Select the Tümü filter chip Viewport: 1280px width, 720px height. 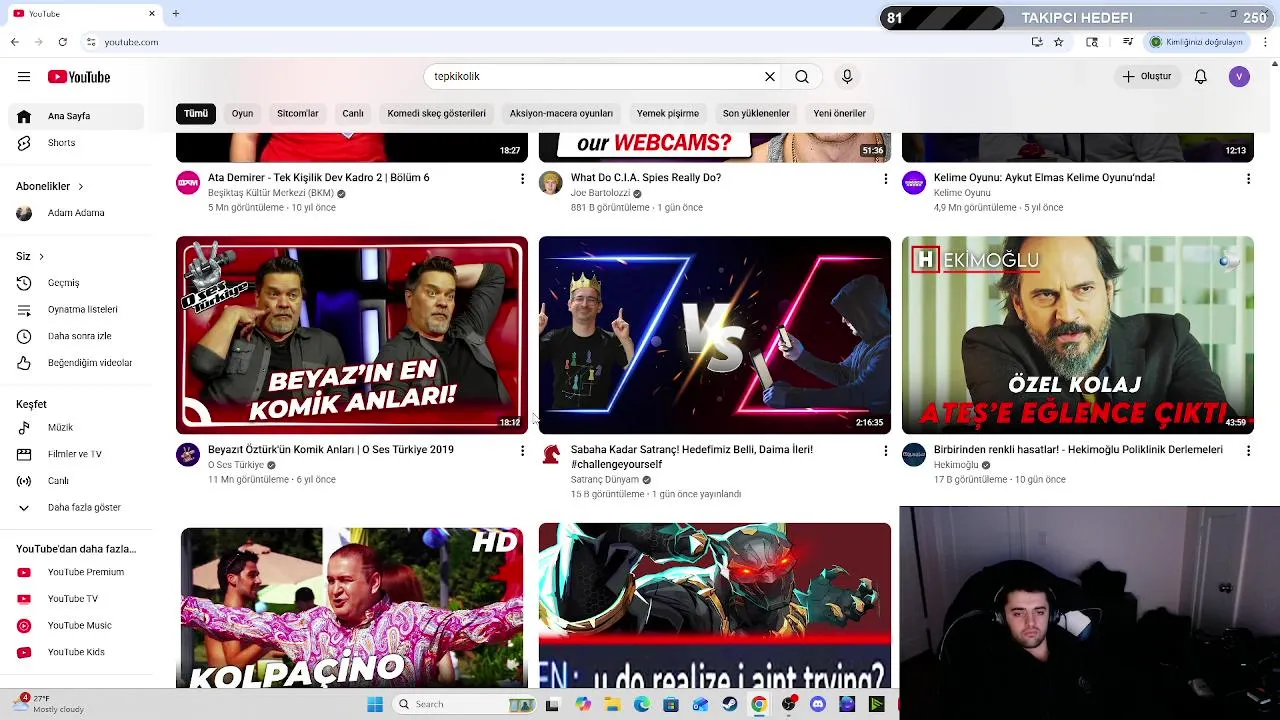(x=196, y=113)
